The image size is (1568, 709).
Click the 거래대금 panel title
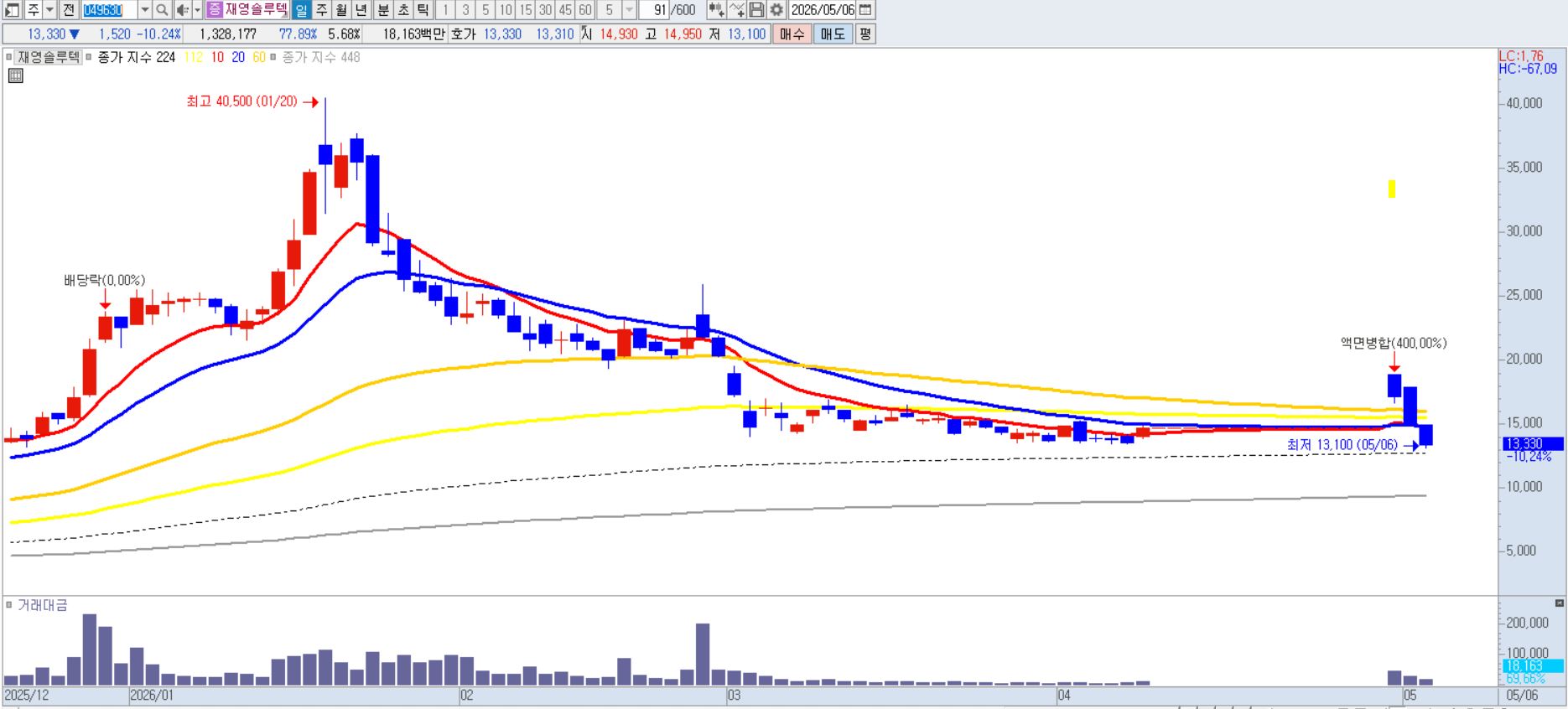tap(43, 604)
